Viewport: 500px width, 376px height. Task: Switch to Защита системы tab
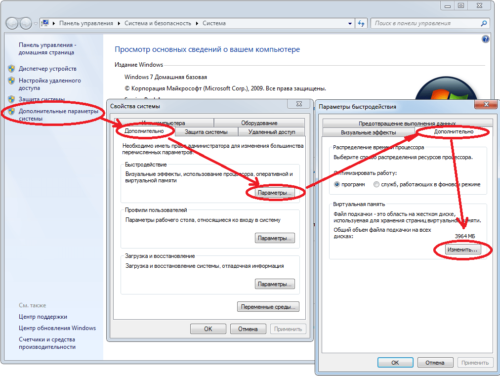tap(206, 132)
